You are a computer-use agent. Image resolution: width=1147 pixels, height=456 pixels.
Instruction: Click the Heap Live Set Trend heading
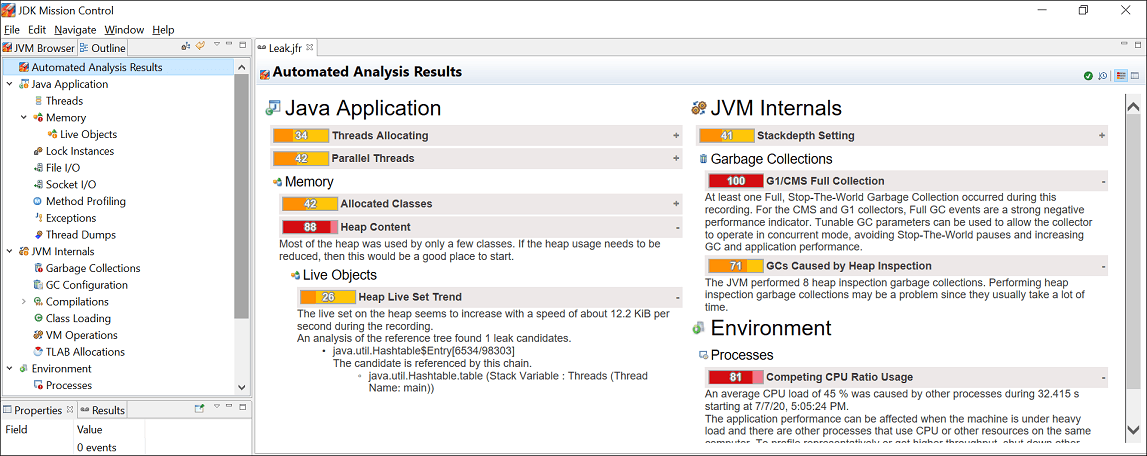coord(410,297)
